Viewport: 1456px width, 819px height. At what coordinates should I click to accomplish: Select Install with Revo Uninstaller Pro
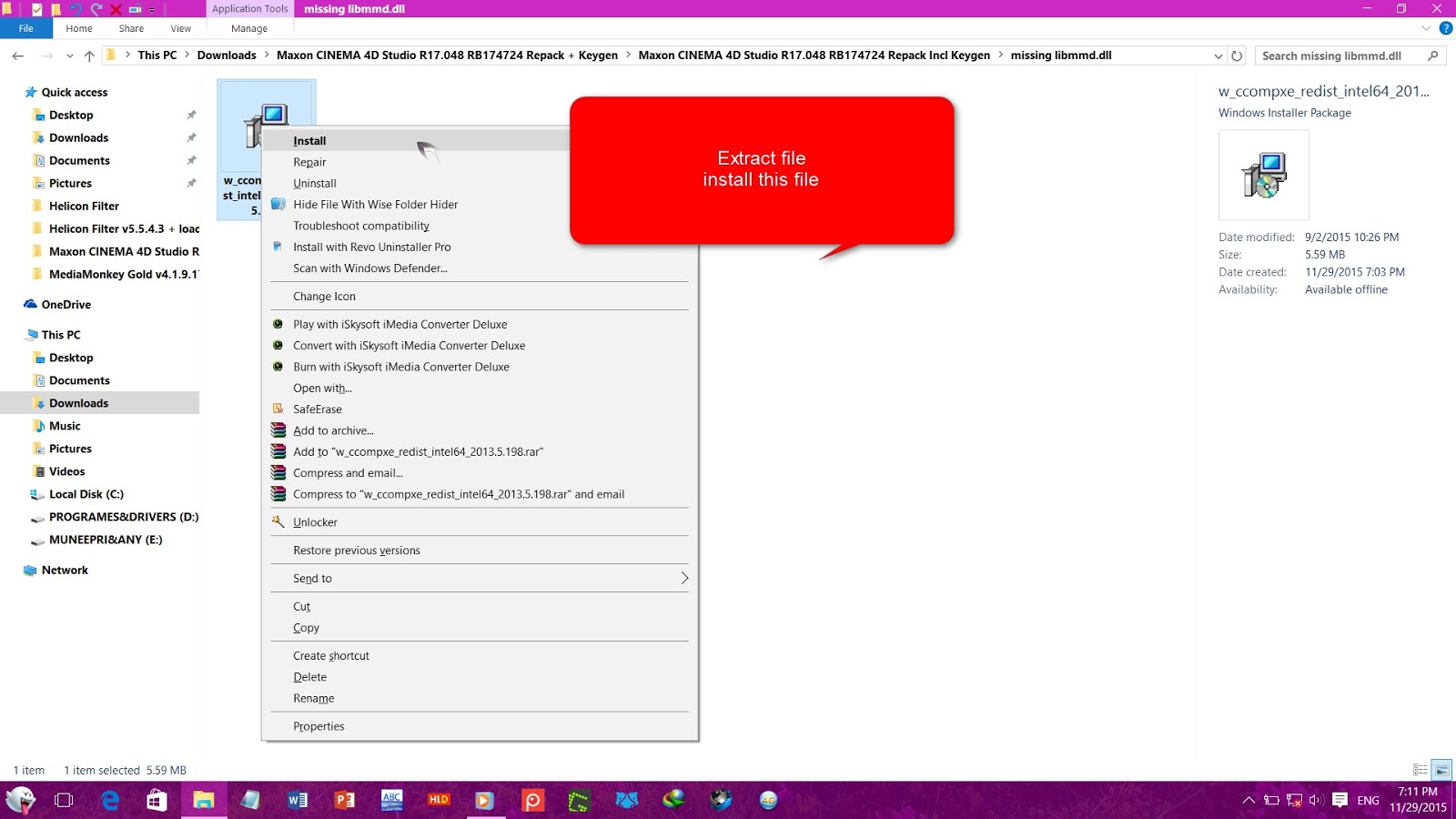coord(480,247)
